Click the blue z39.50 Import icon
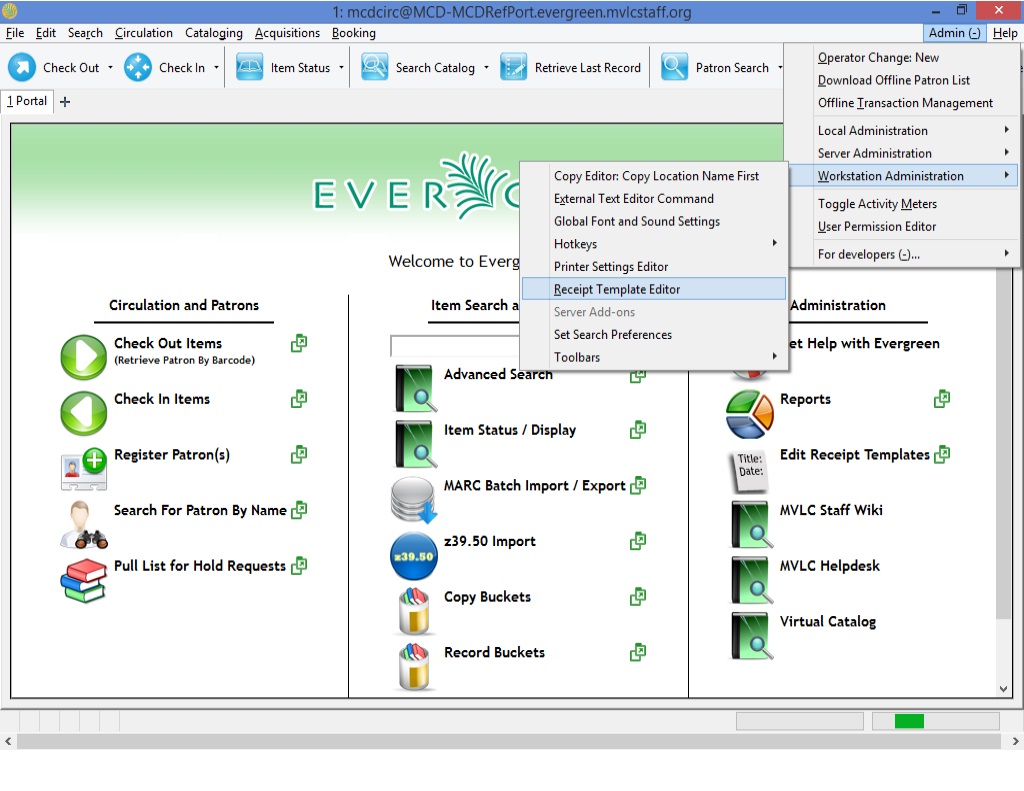The height and width of the screenshot is (791, 1024). coord(413,556)
